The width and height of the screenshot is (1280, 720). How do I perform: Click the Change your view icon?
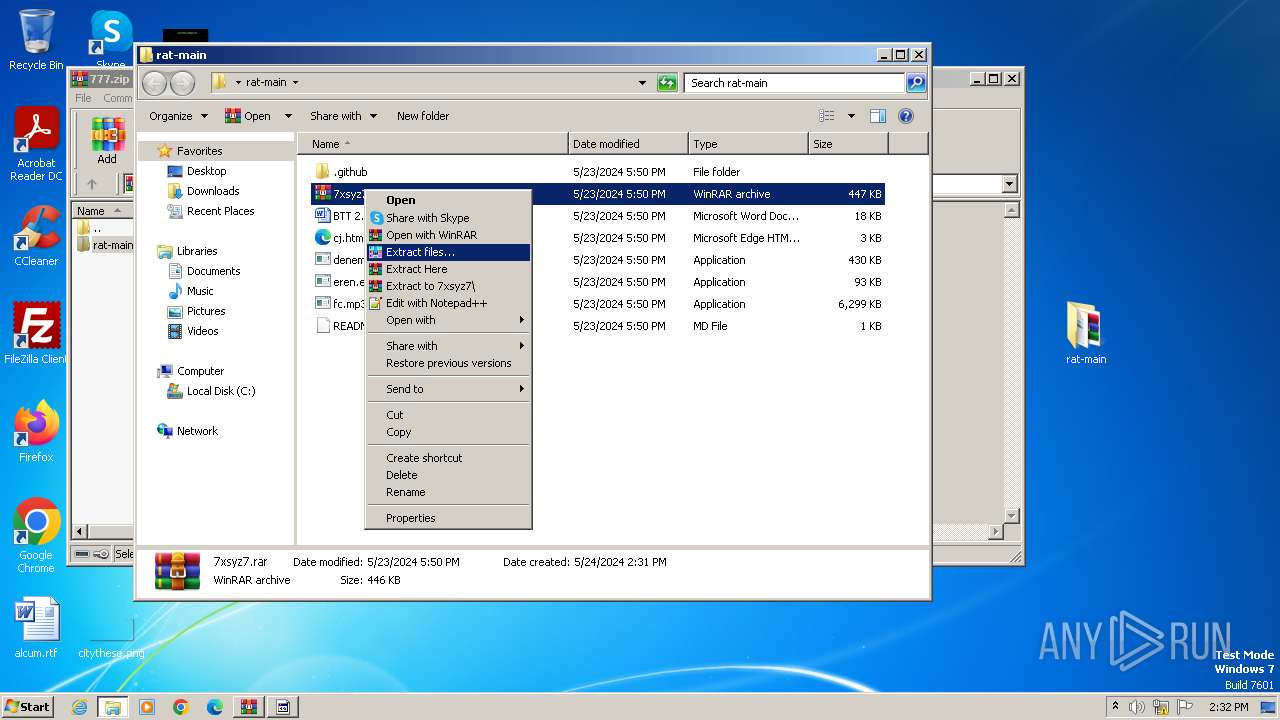[827, 116]
